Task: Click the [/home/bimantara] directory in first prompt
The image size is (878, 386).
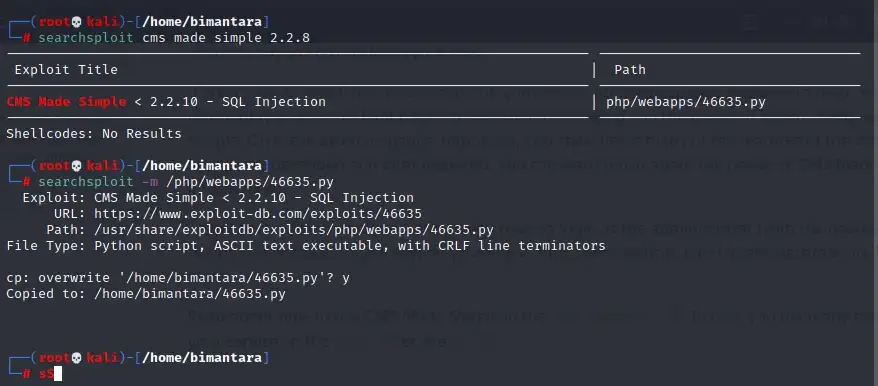Action: point(202,22)
